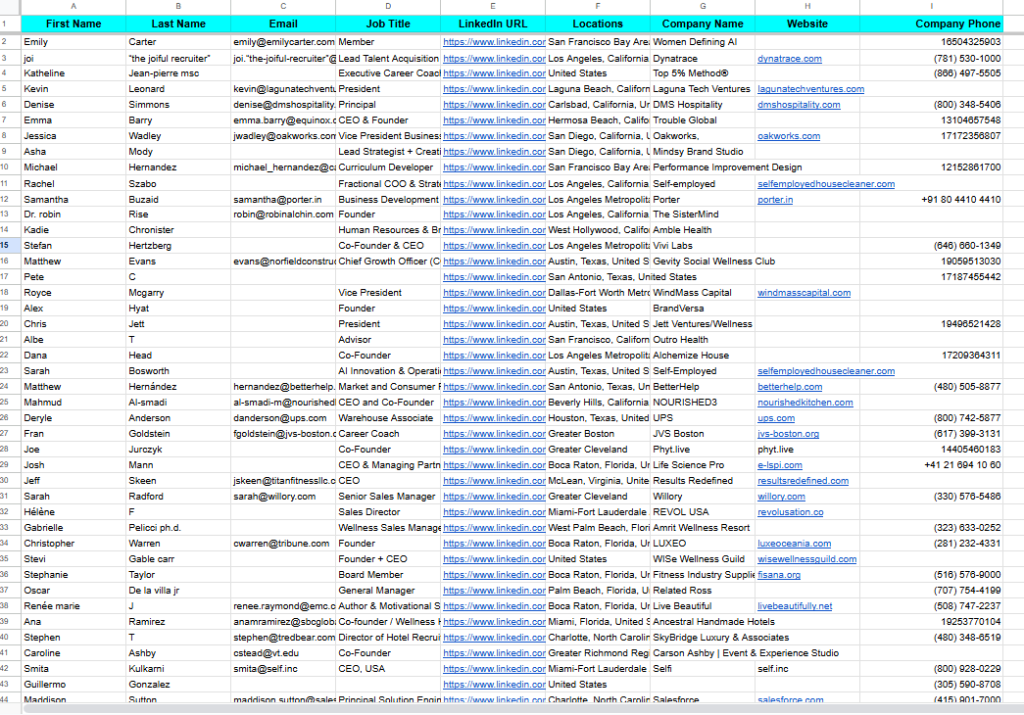Open the oakworks.com link

(788, 136)
